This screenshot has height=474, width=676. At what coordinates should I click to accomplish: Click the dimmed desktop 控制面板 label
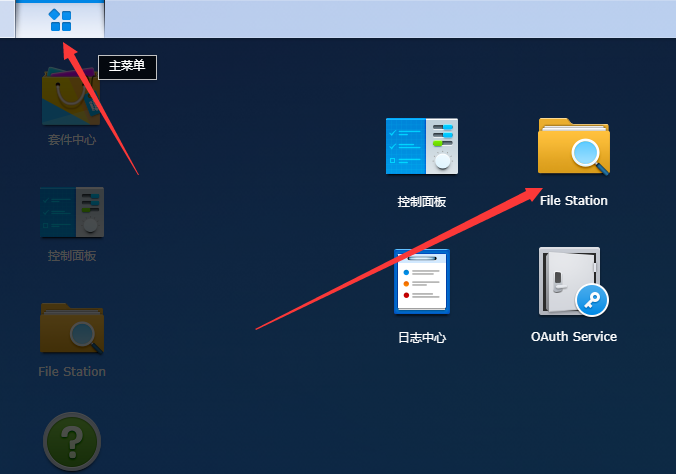click(72, 256)
